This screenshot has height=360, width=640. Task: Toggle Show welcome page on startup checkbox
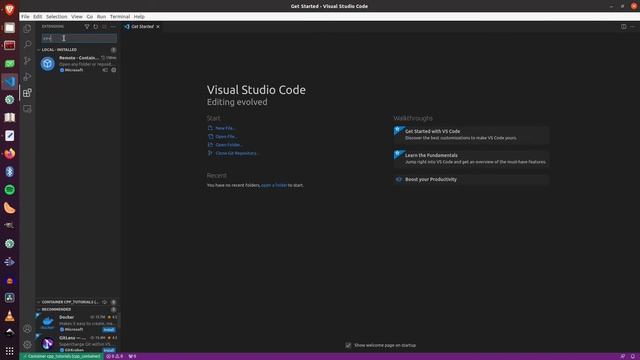click(348, 345)
